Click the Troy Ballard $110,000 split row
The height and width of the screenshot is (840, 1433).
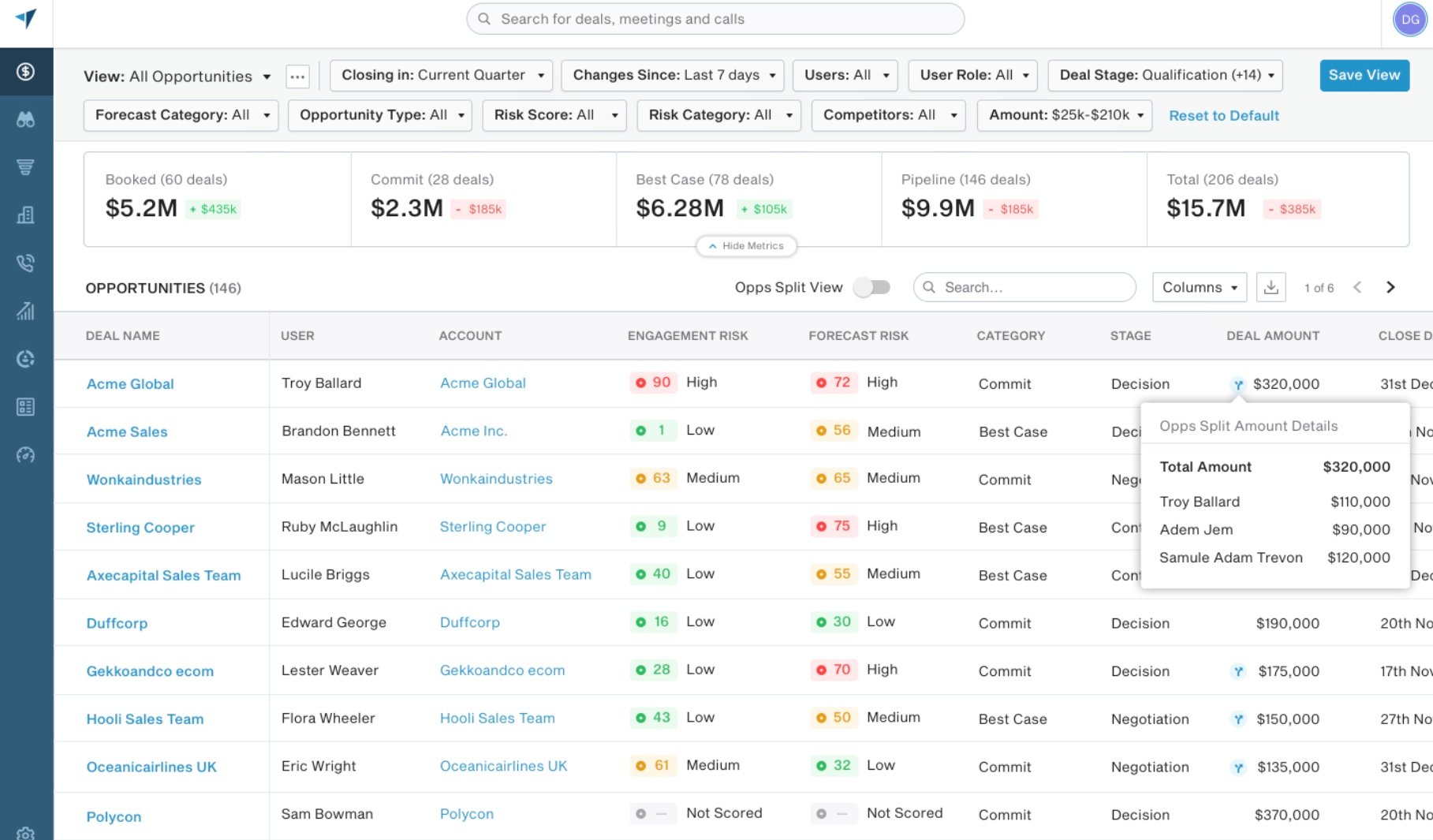tap(1274, 502)
